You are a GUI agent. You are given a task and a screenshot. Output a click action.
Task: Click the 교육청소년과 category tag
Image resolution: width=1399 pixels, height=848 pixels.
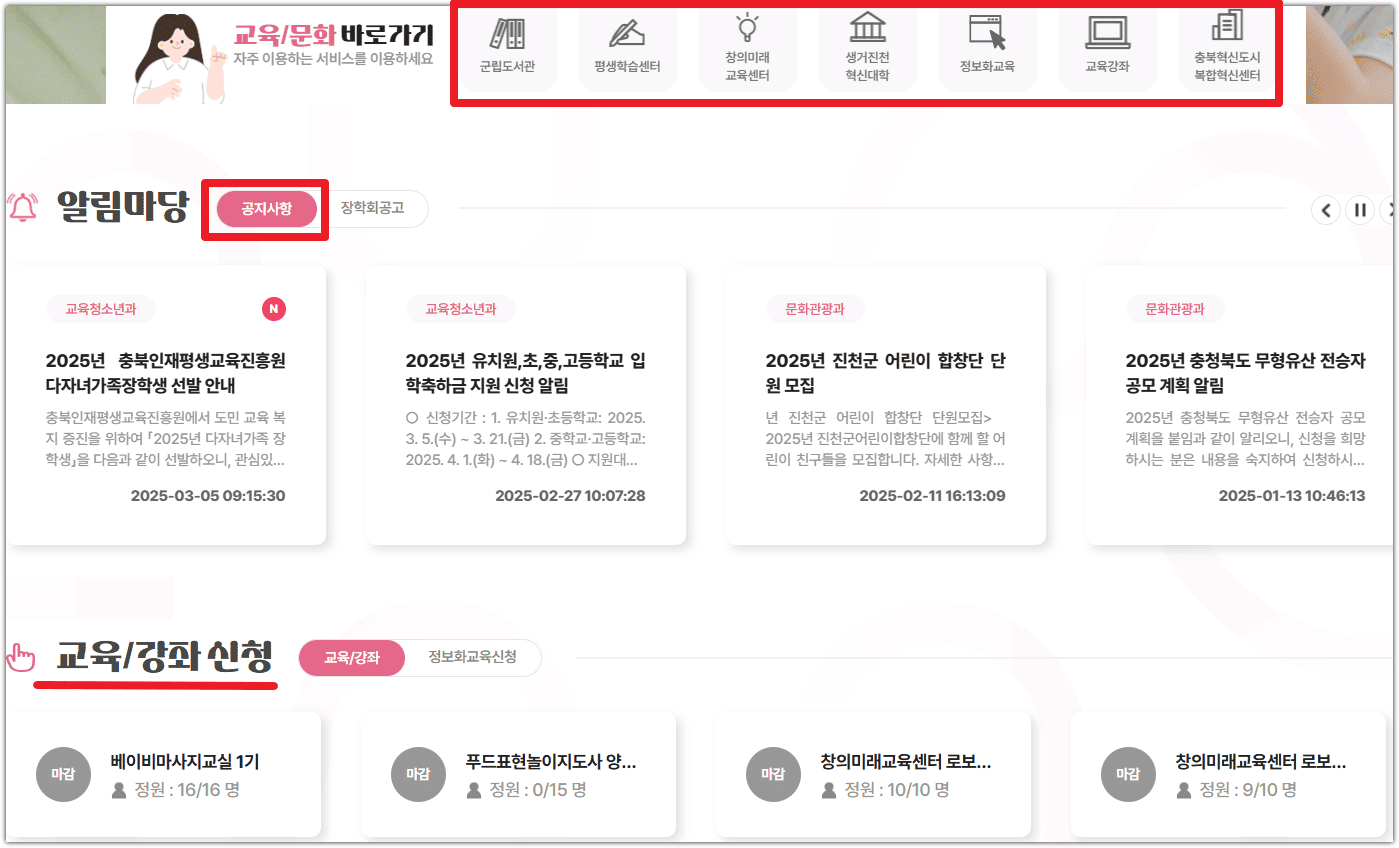(x=100, y=310)
